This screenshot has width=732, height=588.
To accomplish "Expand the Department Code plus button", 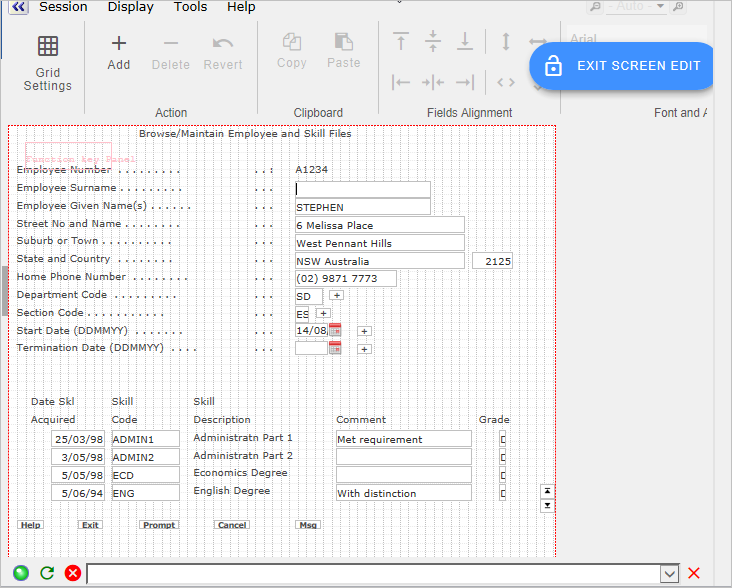I will 336,295.
